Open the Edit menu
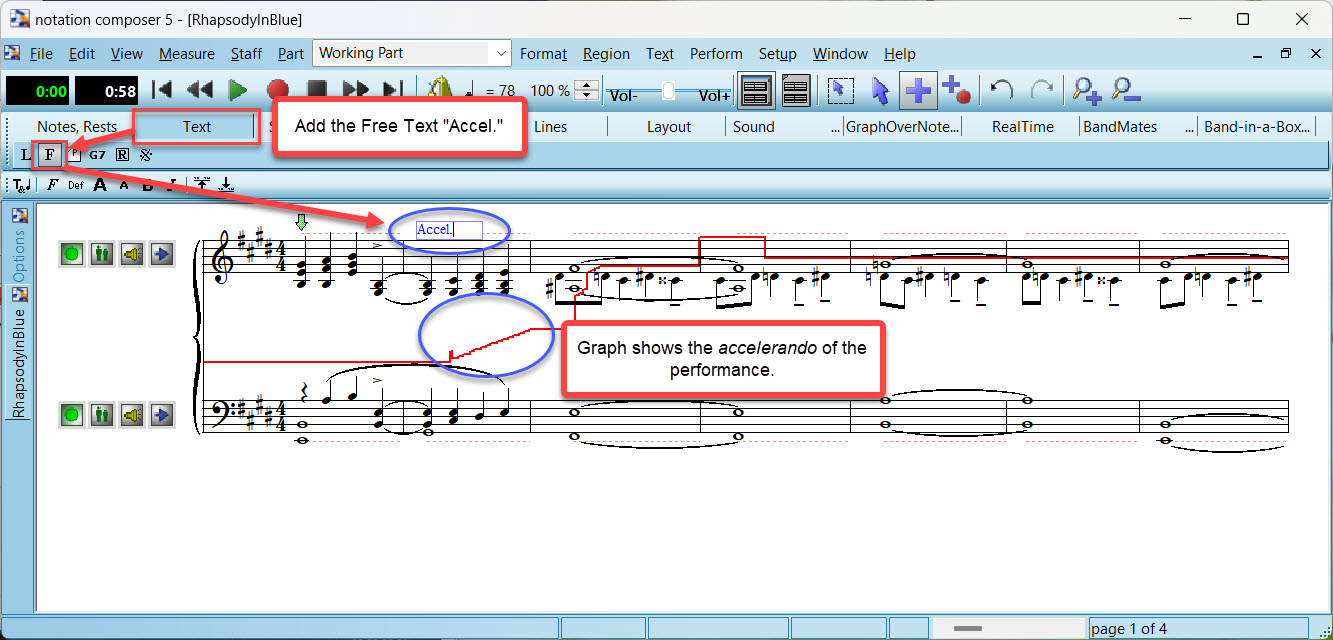The image size is (1333, 640). coord(82,54)
